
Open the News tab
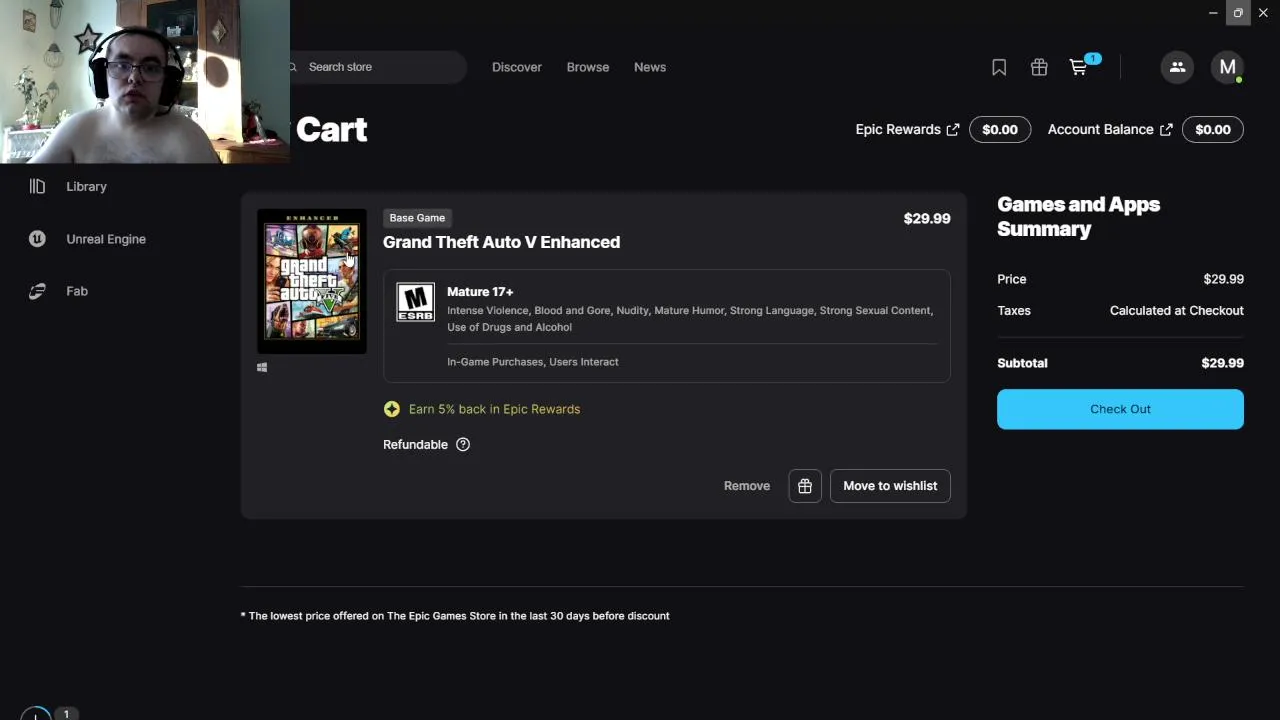(650, 67)
